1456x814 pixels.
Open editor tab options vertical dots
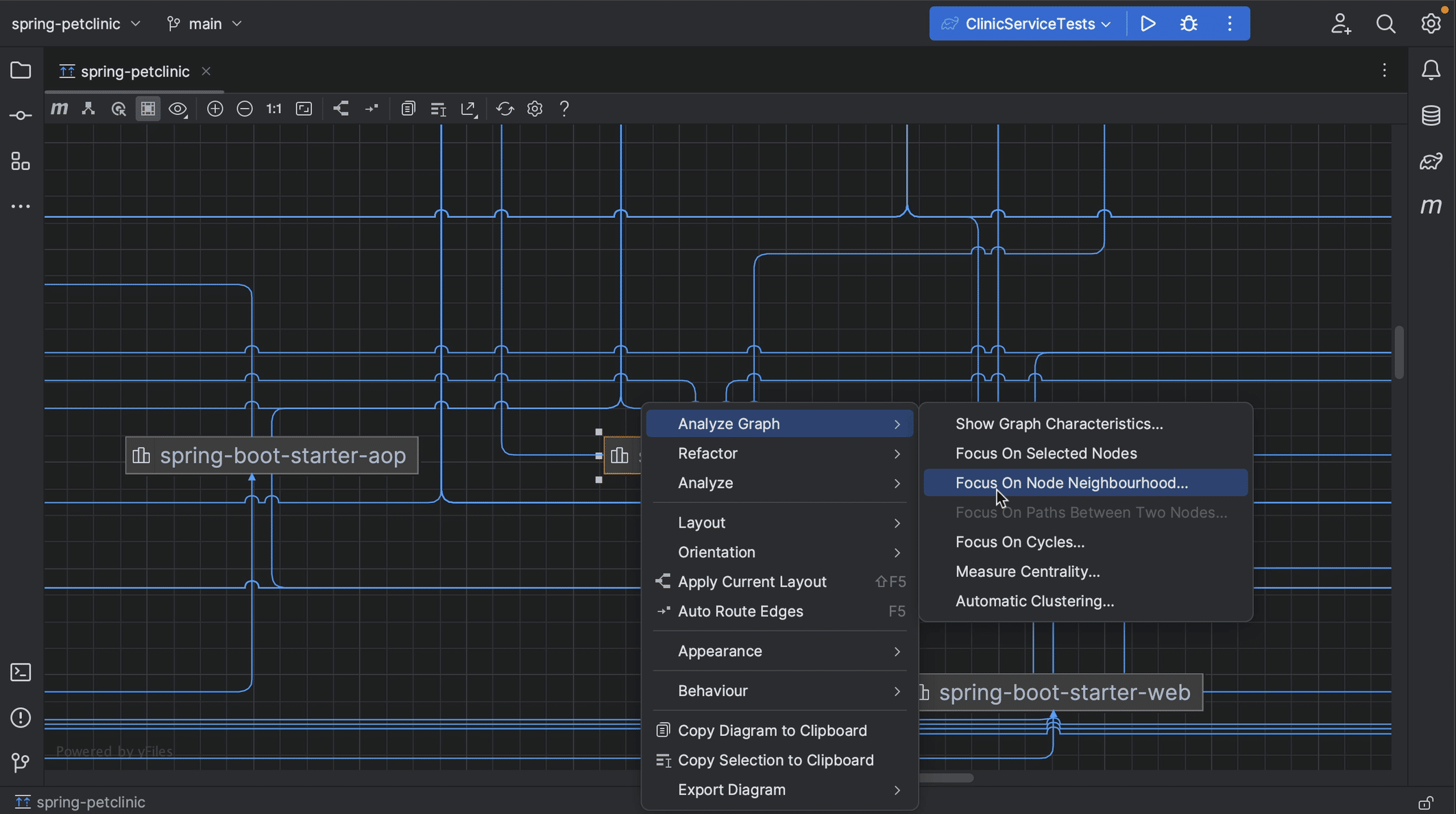pyautogui.click(x=1384, y=70)
